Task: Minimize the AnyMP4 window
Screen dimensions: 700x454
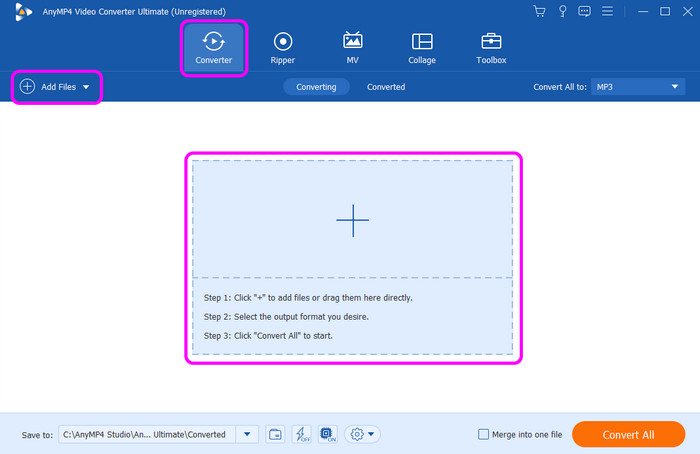Action: pyautogui.click(x=643, y=11)
